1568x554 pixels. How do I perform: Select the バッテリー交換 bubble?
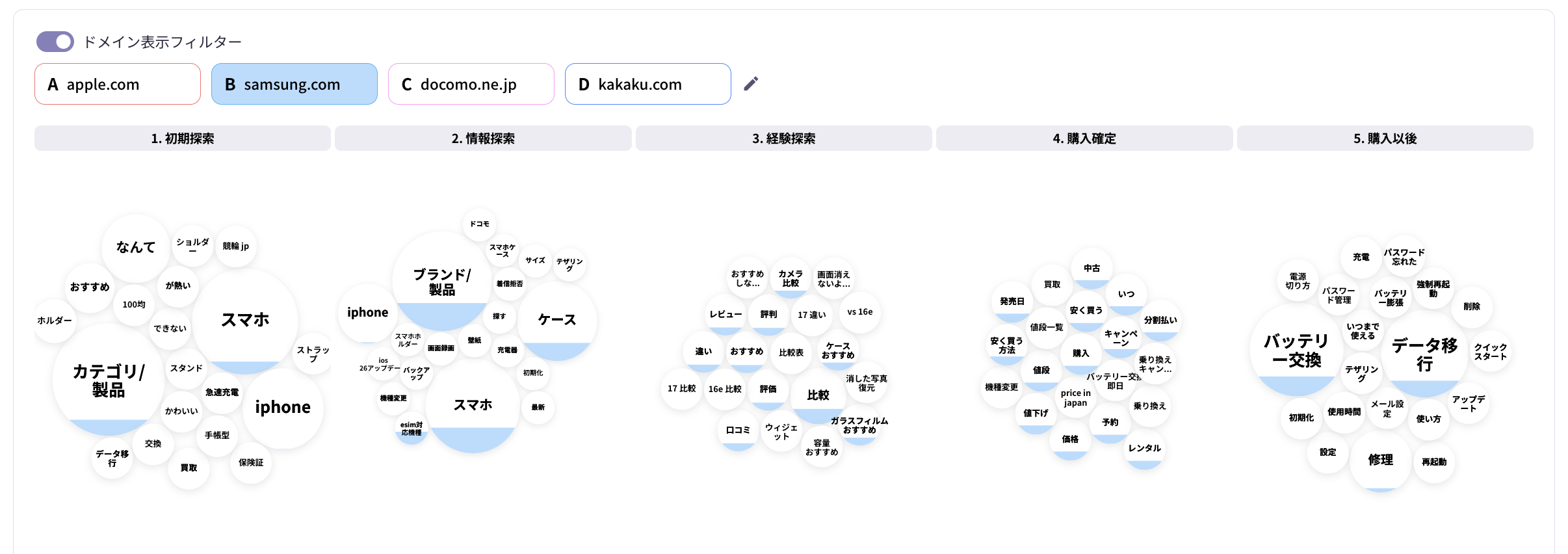[x=1296, y=351]
